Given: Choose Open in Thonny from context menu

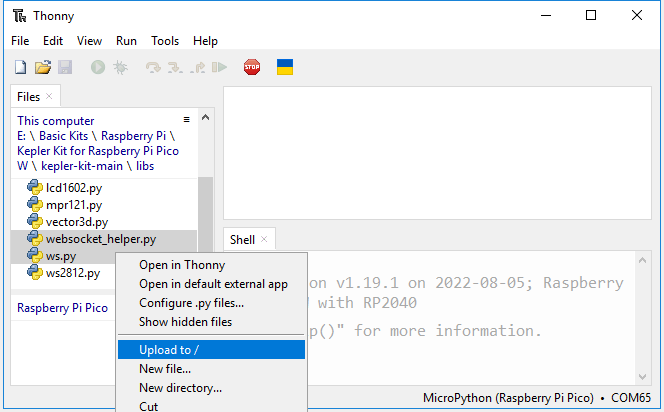Looking at the screenshot, I should coord(211,265).
